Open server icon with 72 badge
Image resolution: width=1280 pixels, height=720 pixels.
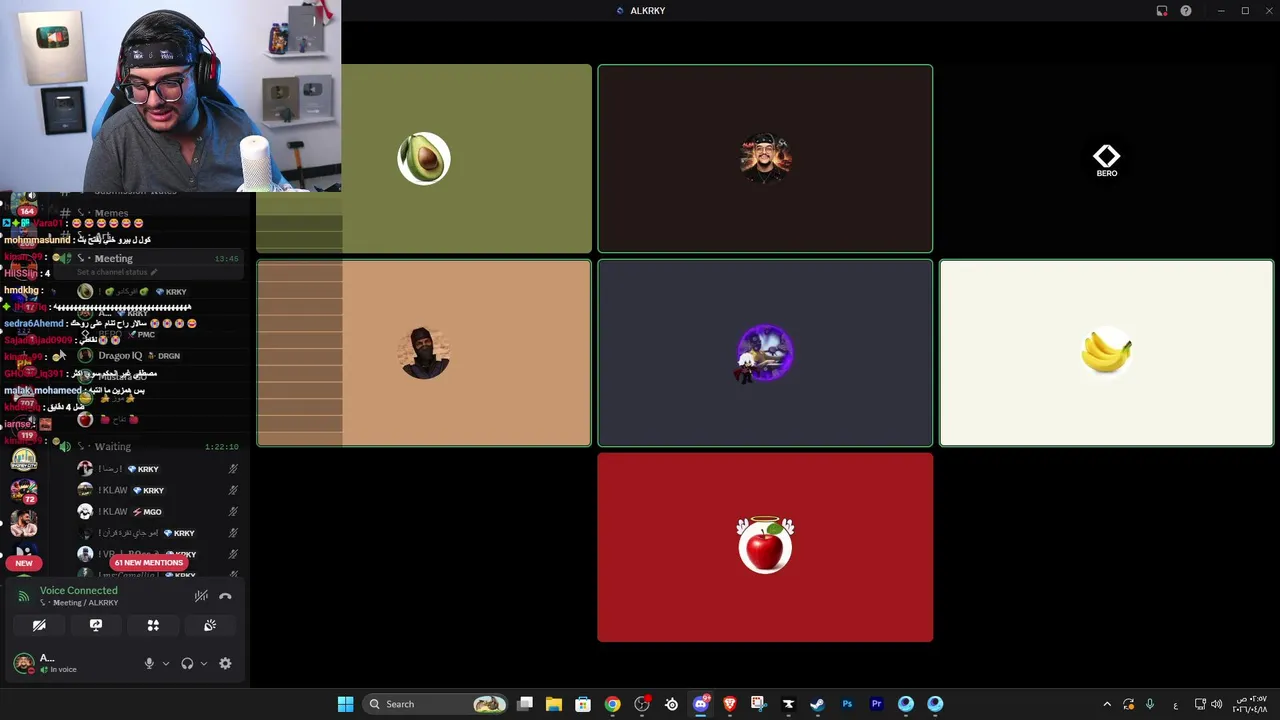pos(24,491)
